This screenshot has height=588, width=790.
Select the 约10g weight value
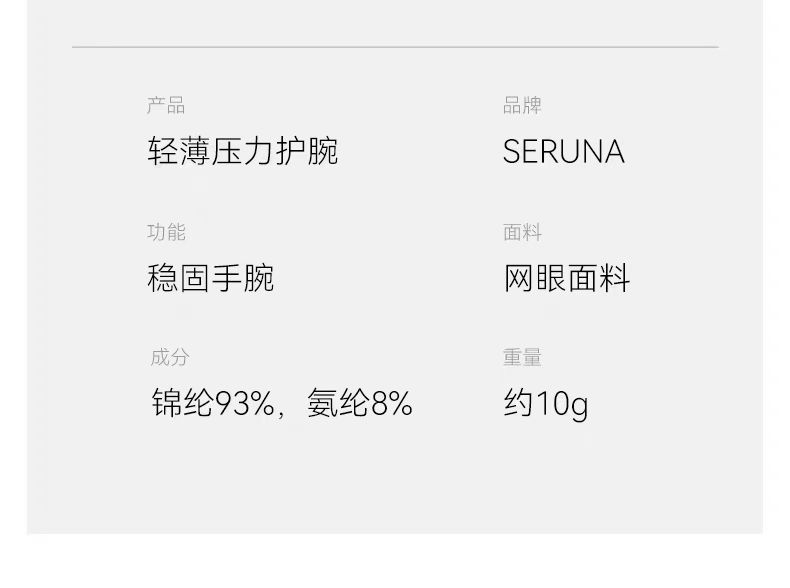(545, 404)
